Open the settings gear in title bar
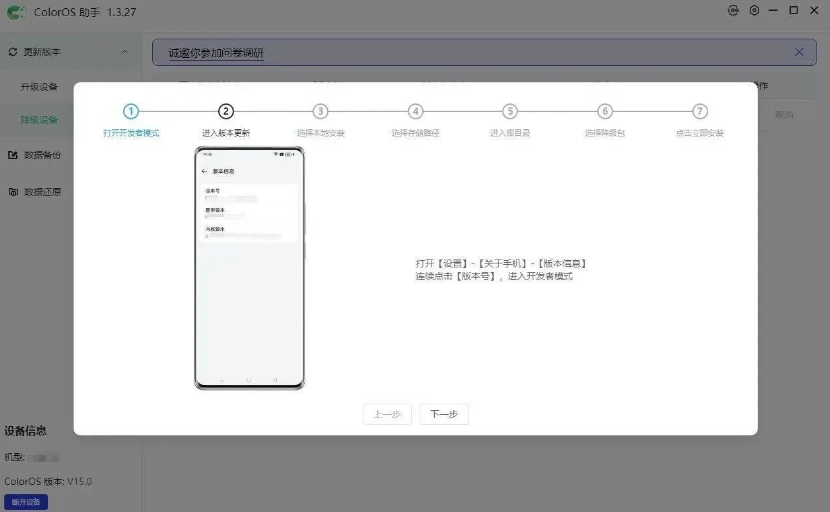Viewport: 830px width, 512px height. 754,11
